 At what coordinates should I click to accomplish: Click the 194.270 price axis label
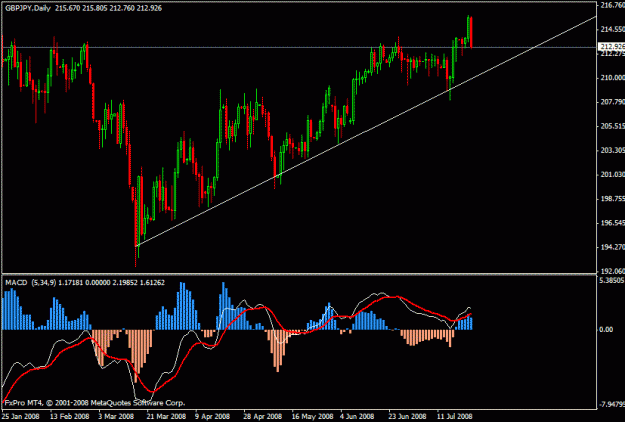(612, 247)
